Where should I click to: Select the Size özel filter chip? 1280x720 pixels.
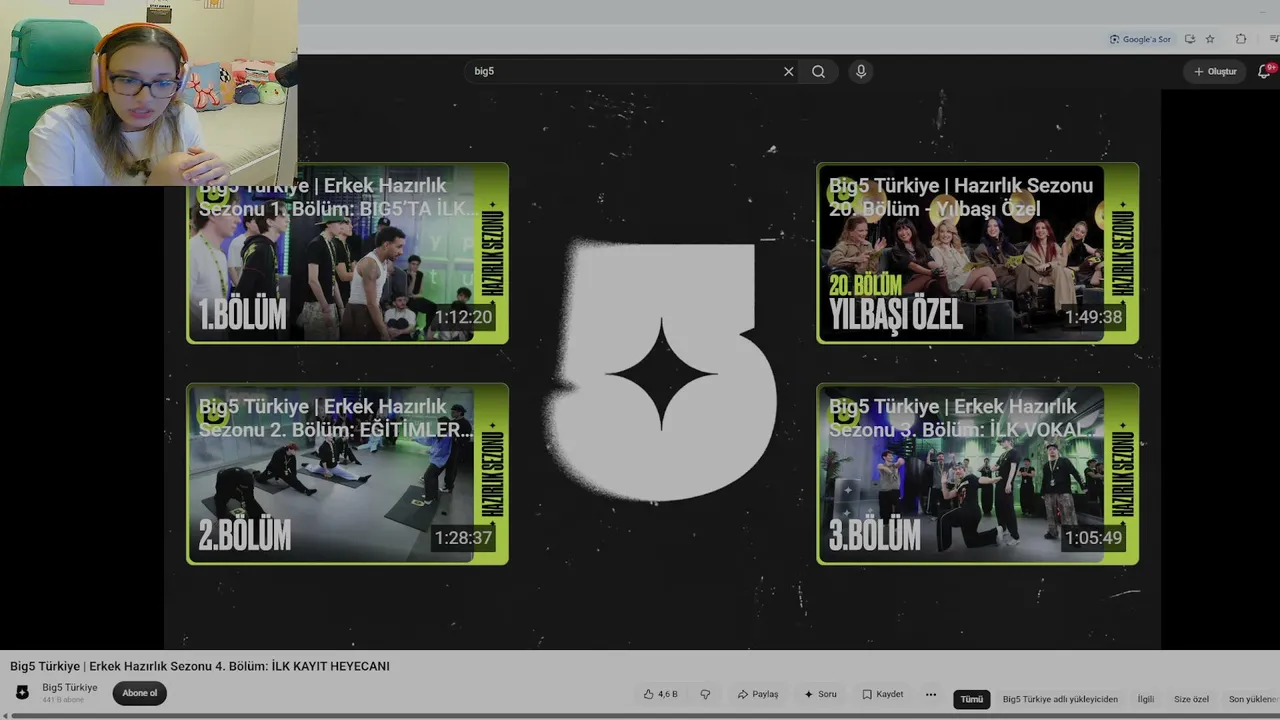(1191, 699)
